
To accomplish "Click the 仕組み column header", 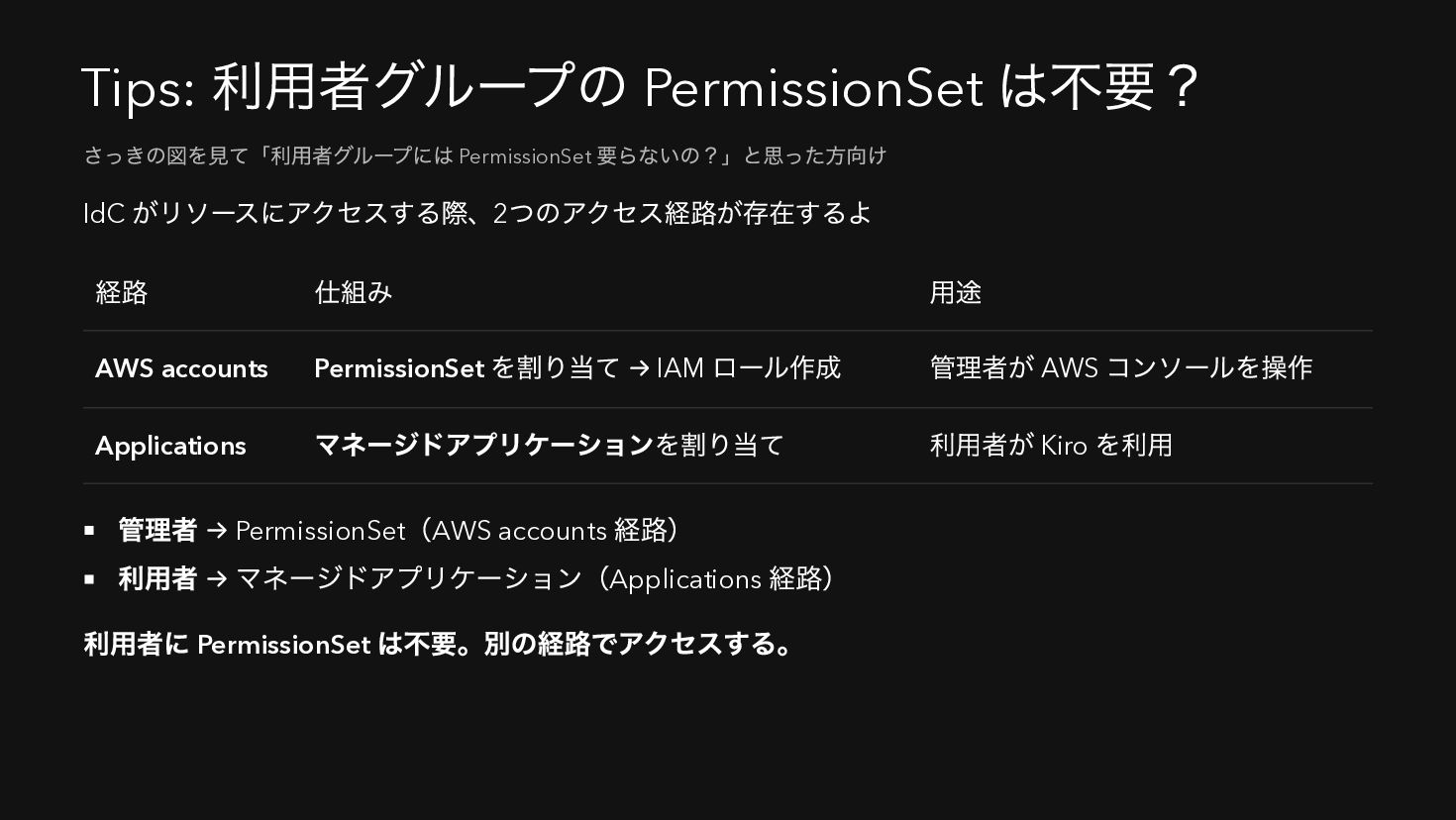I will tap(354, 292).
